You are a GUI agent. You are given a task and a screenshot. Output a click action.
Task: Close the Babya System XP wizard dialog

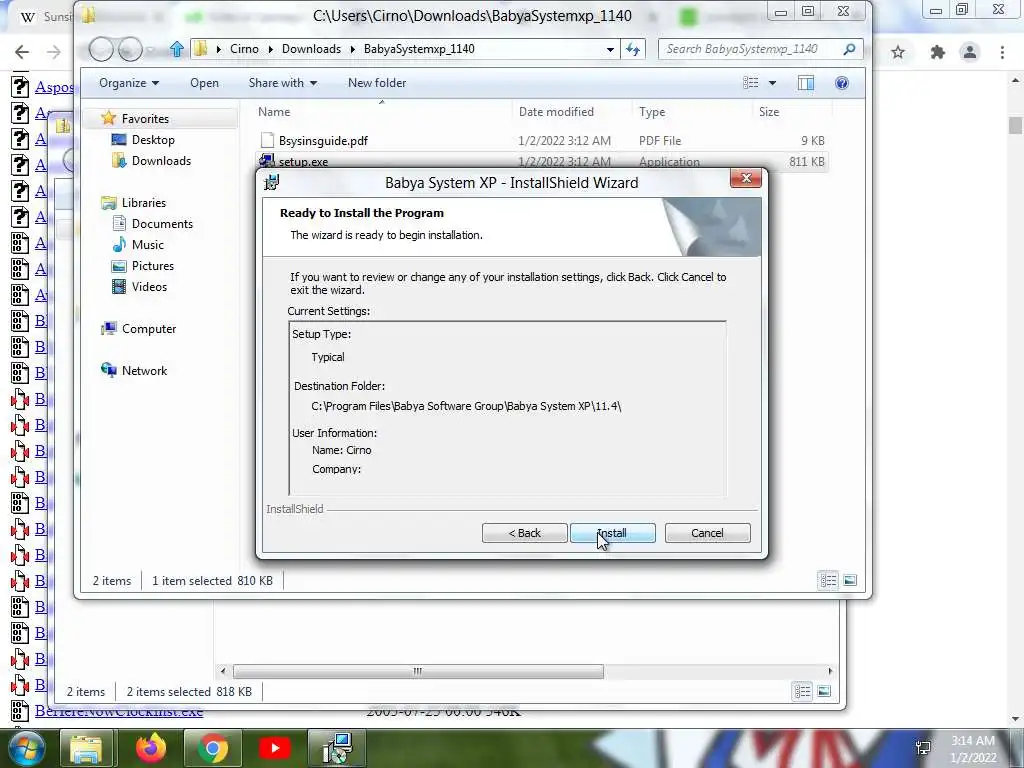pos(746,178)
